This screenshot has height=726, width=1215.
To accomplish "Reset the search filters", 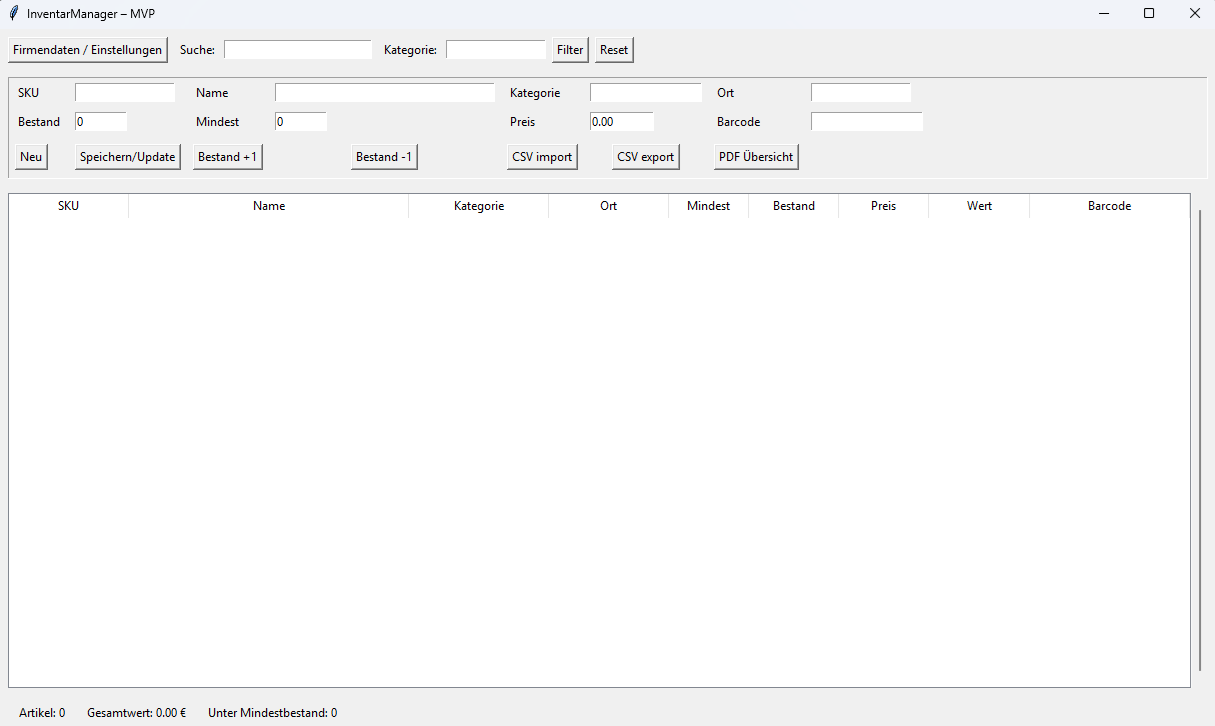I will pyautogui.click(x=614, y=50).
